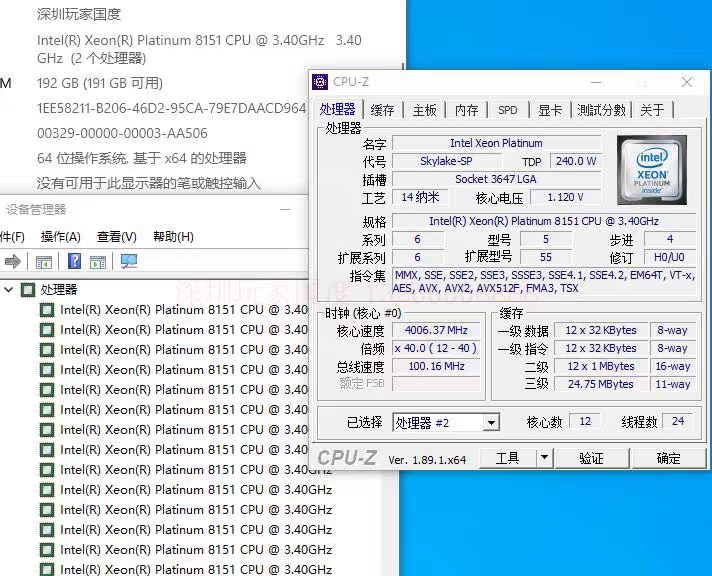Click the 代号 value Skylake-SP
The width and height of the screenshot is (712, 576).
pos(446,161)
